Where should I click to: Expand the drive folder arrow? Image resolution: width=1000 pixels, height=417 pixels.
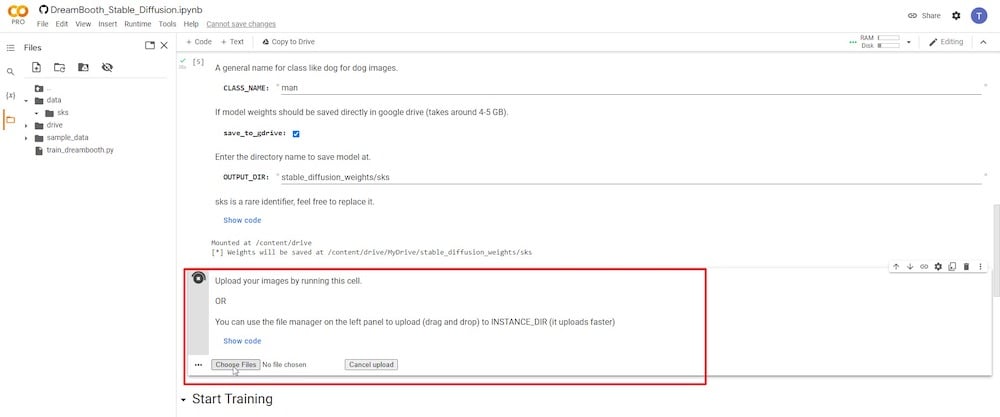[26, 126]
